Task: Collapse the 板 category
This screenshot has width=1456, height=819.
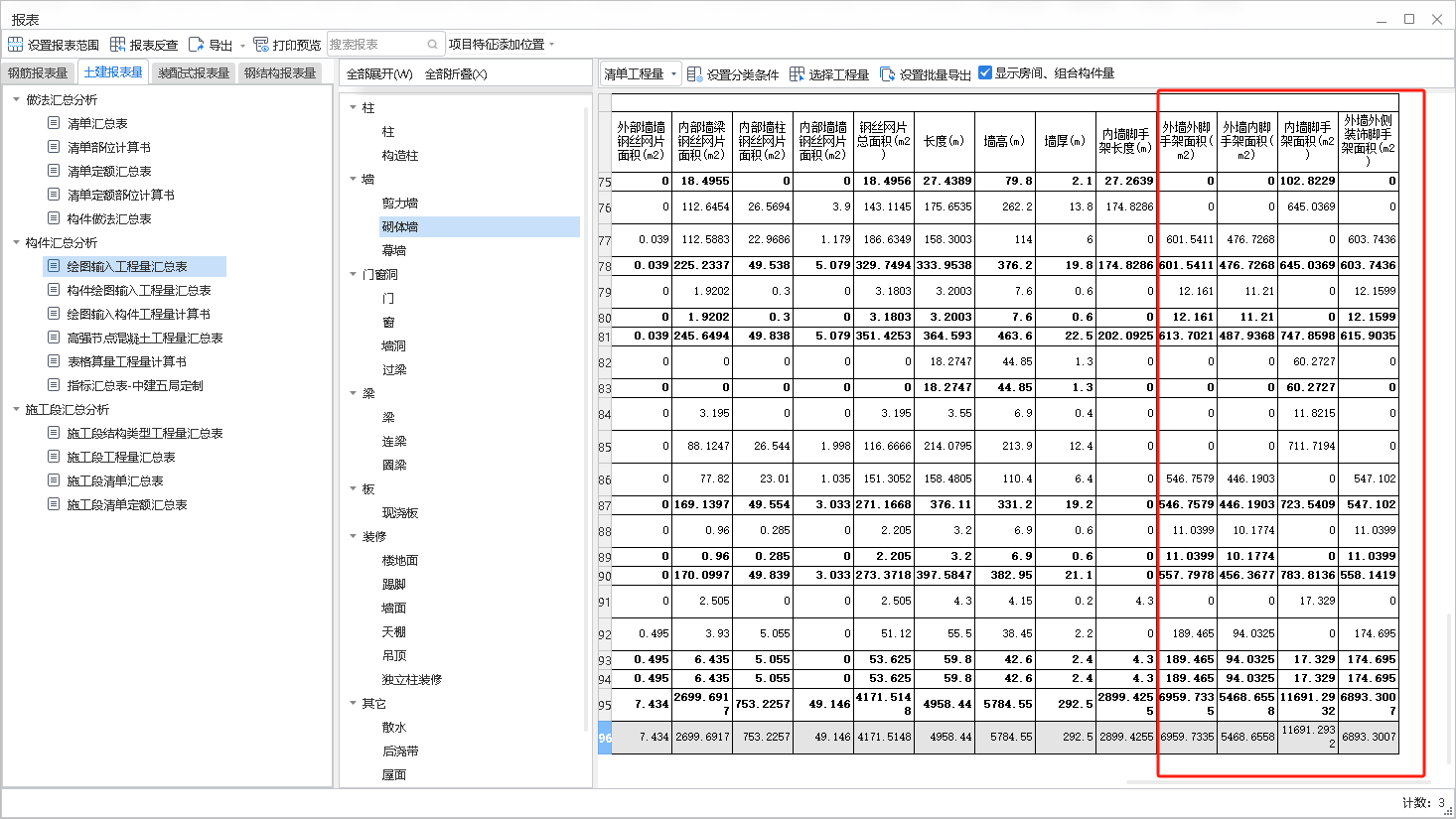Action: pos(353,488)
